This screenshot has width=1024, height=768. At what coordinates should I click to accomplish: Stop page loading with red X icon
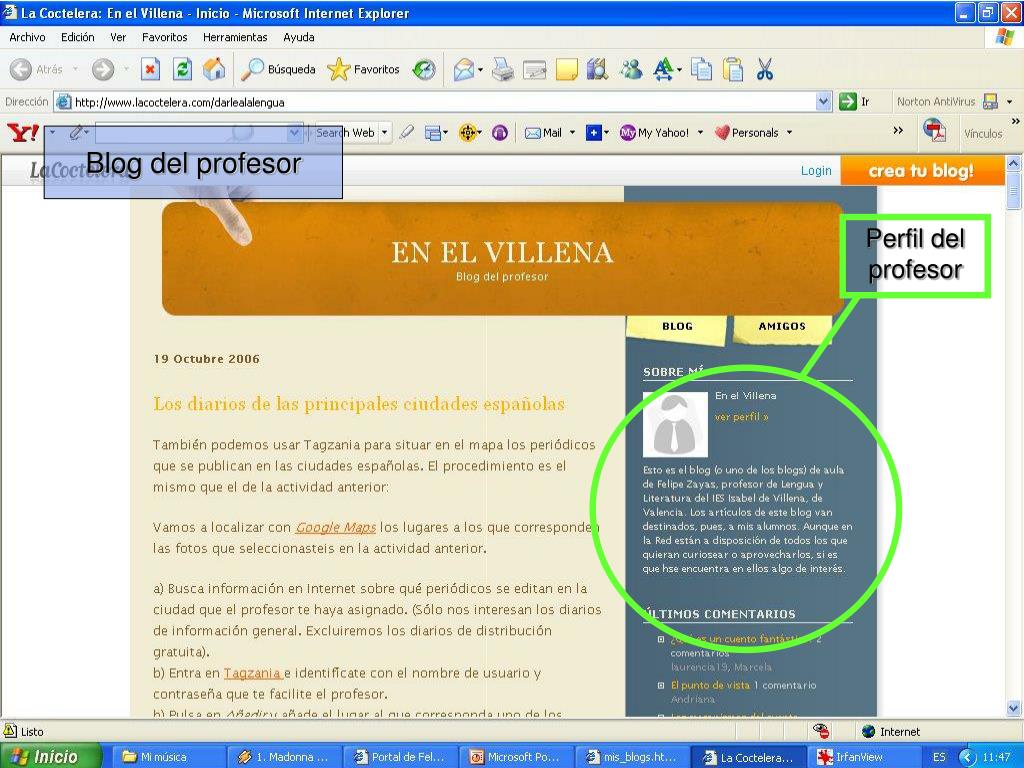pos(150,69)
